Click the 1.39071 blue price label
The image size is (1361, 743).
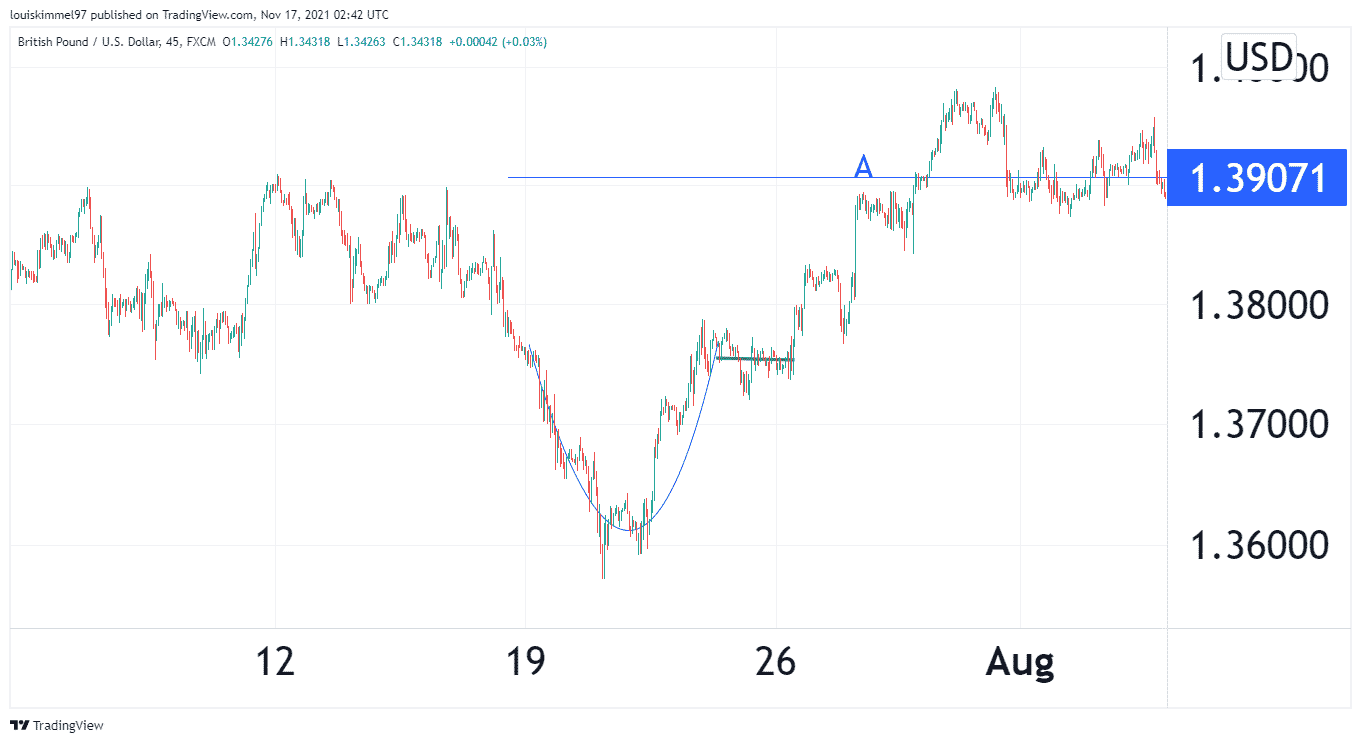point(1257,179)
